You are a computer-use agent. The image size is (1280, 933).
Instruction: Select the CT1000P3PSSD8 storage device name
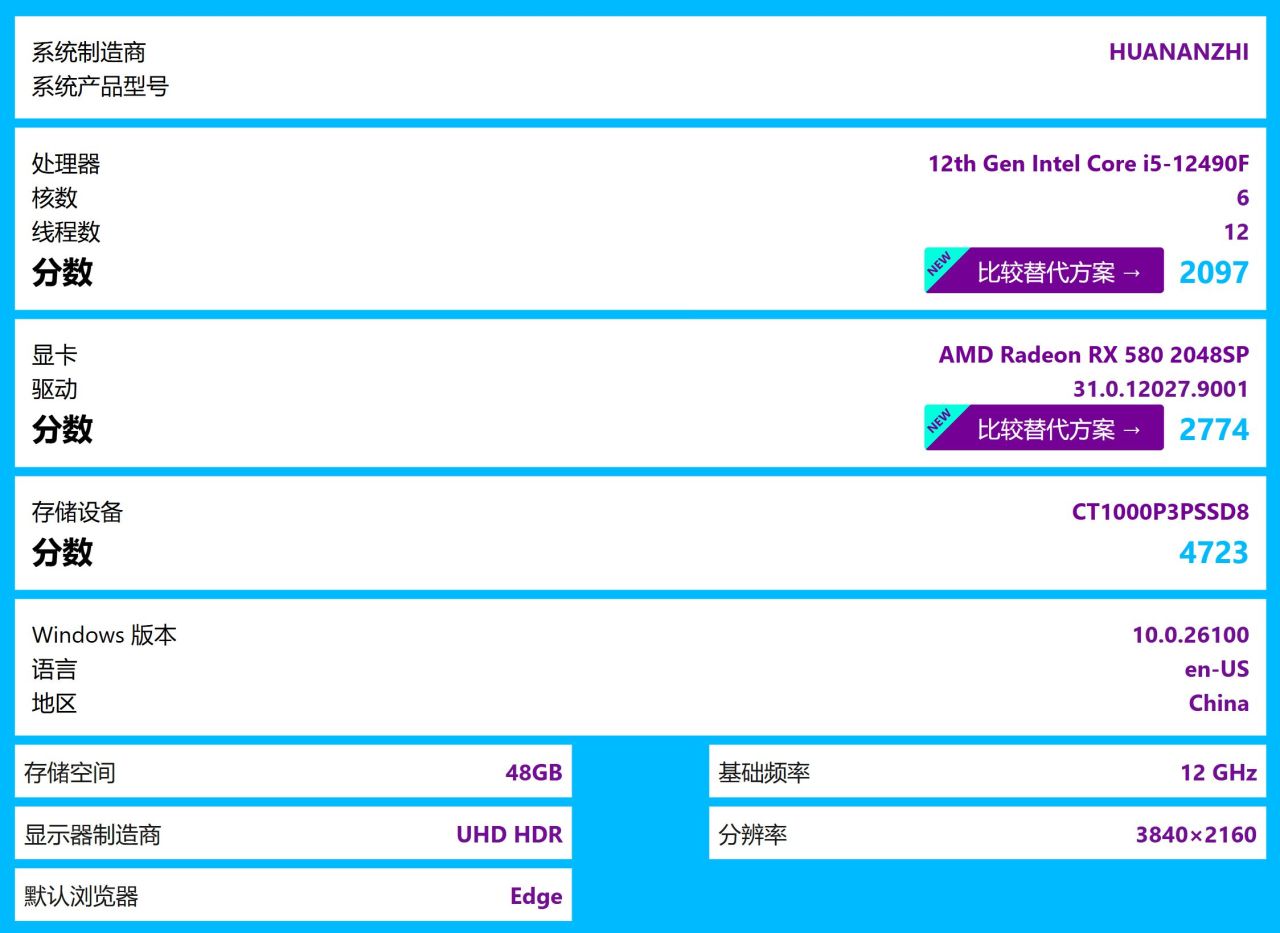[1161, 512]
